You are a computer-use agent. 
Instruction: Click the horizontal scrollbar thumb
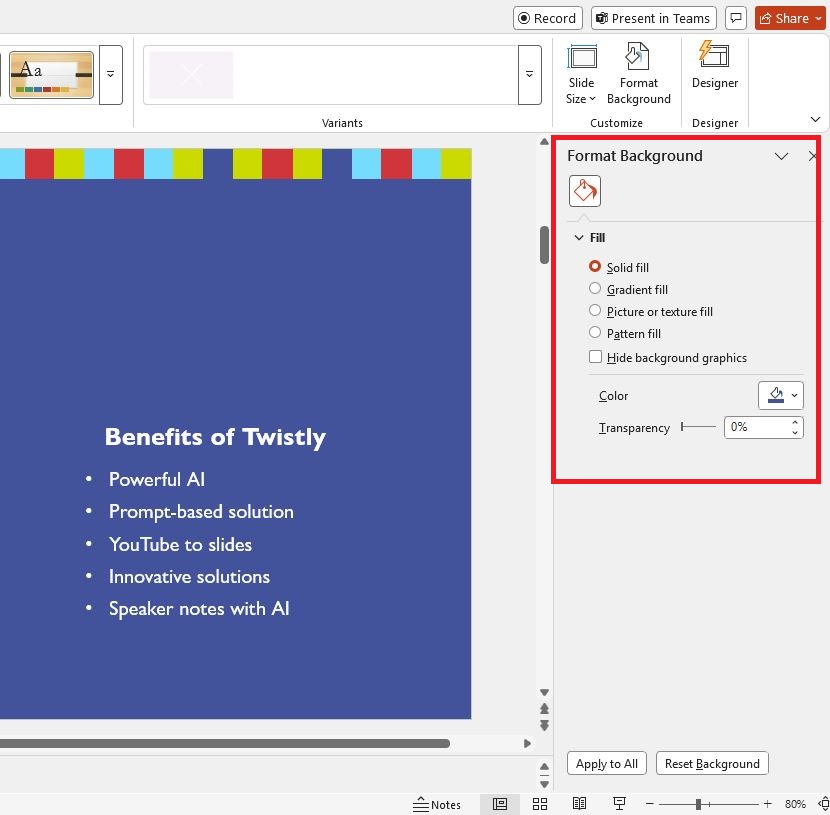[x=224, y=744]
